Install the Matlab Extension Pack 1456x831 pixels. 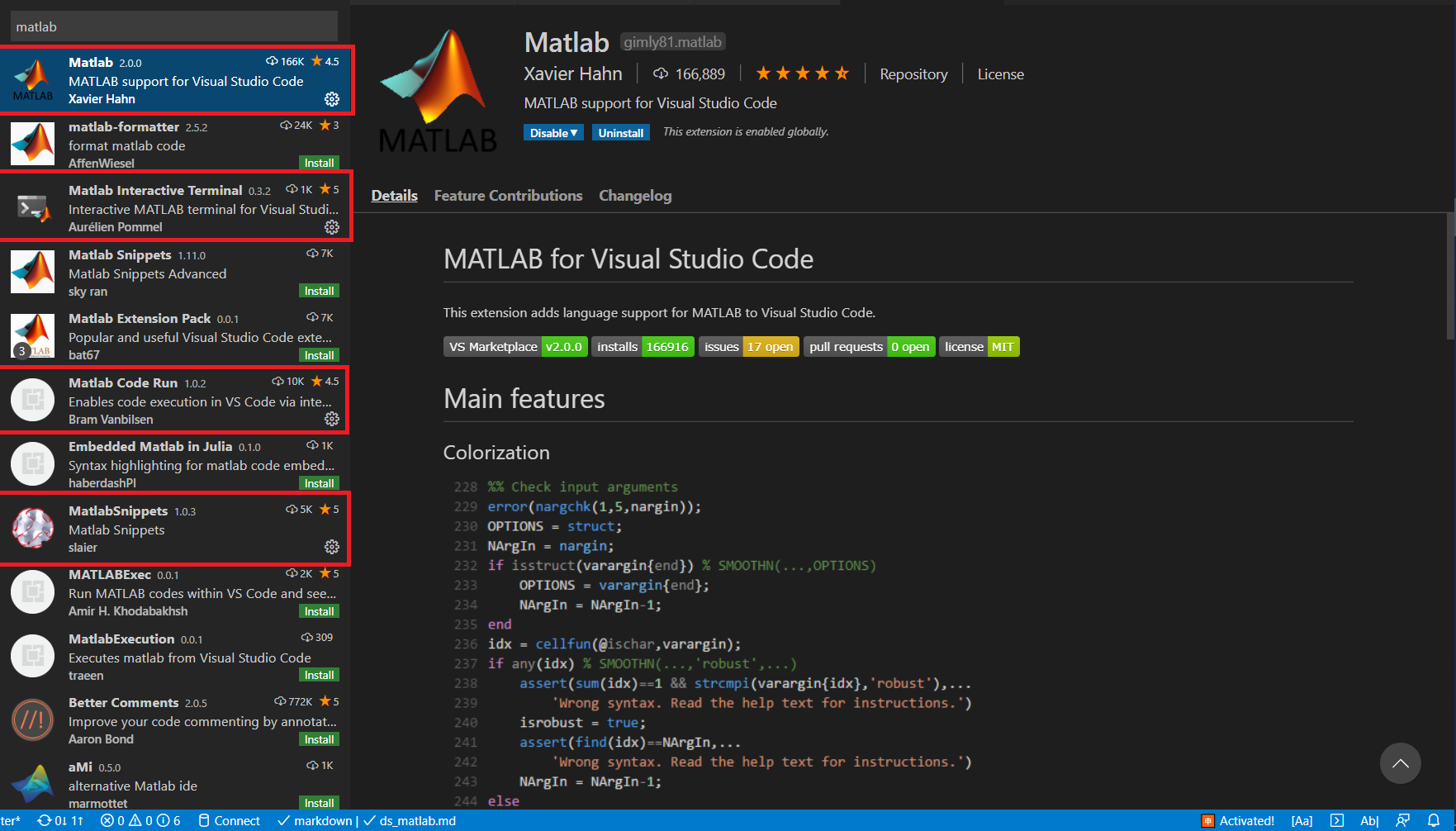[x=319, y=355]
